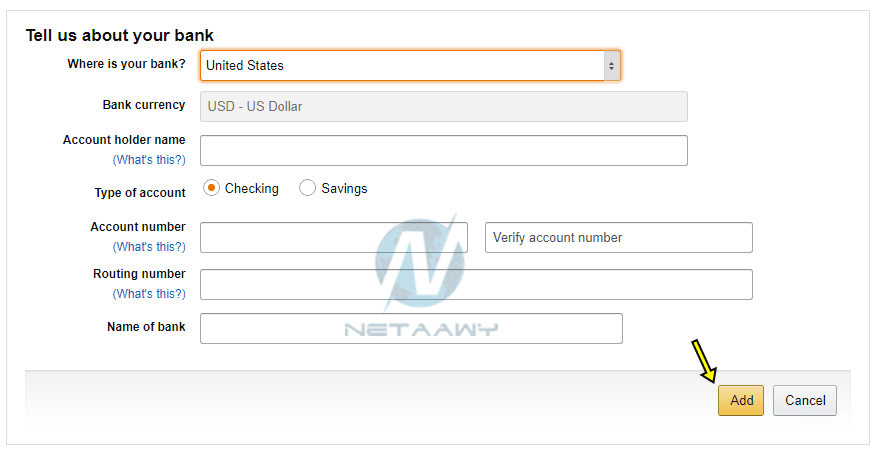Click the Account number field
874x455 pixels.
point(334,238)
